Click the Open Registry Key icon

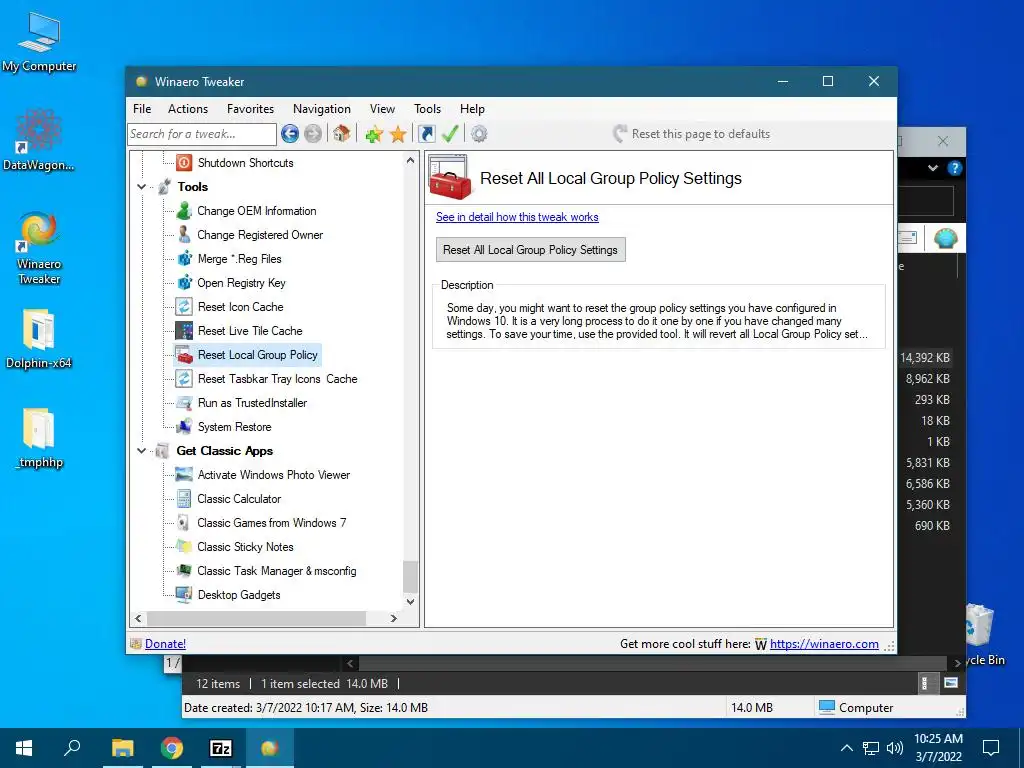(185, 283)
